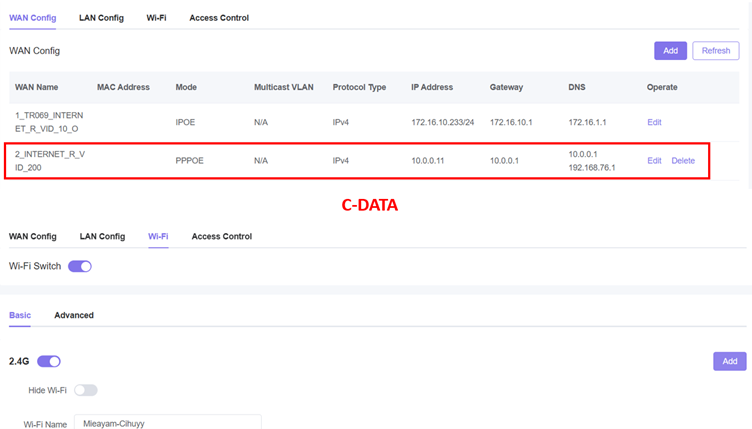Edit the 1_TR069_INTERNET_R_VID_10_O WAN entry
The height and width of the screenshot is (429, 752).
click(654, 122)
